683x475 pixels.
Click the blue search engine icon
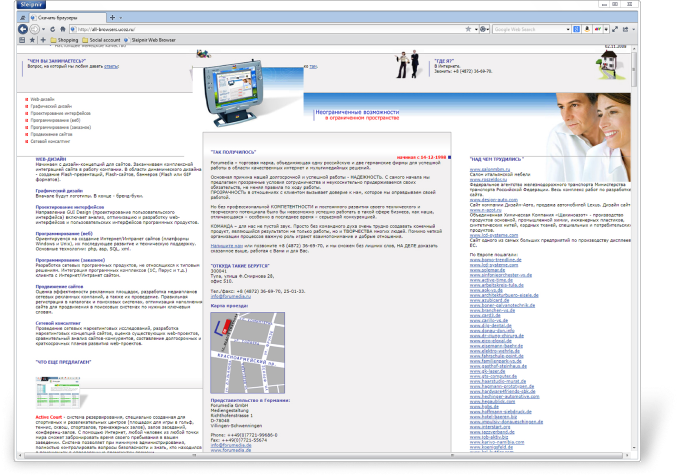coord(576,29)
